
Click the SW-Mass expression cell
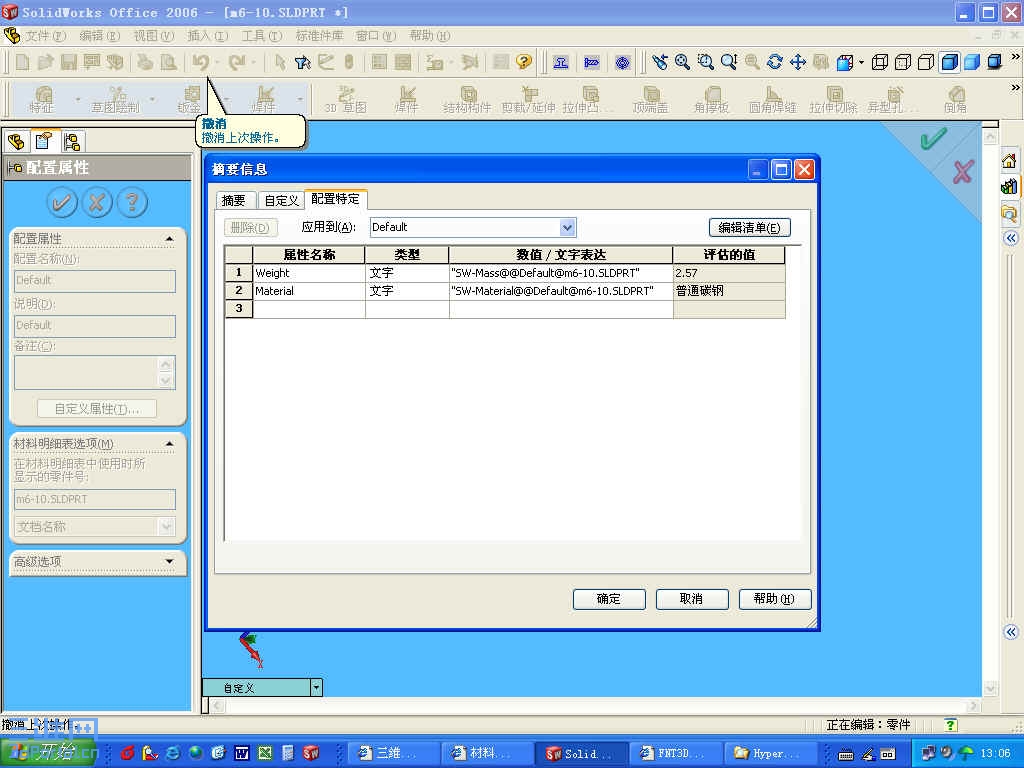[x=561, y=273]
